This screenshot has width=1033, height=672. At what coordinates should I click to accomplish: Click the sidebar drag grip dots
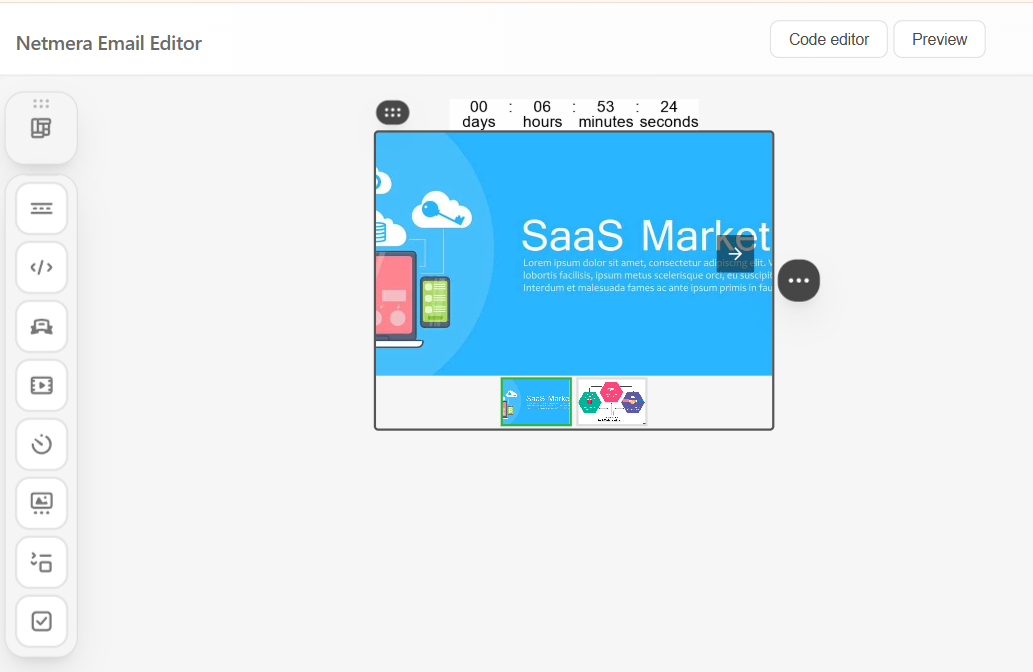[41, 103]
